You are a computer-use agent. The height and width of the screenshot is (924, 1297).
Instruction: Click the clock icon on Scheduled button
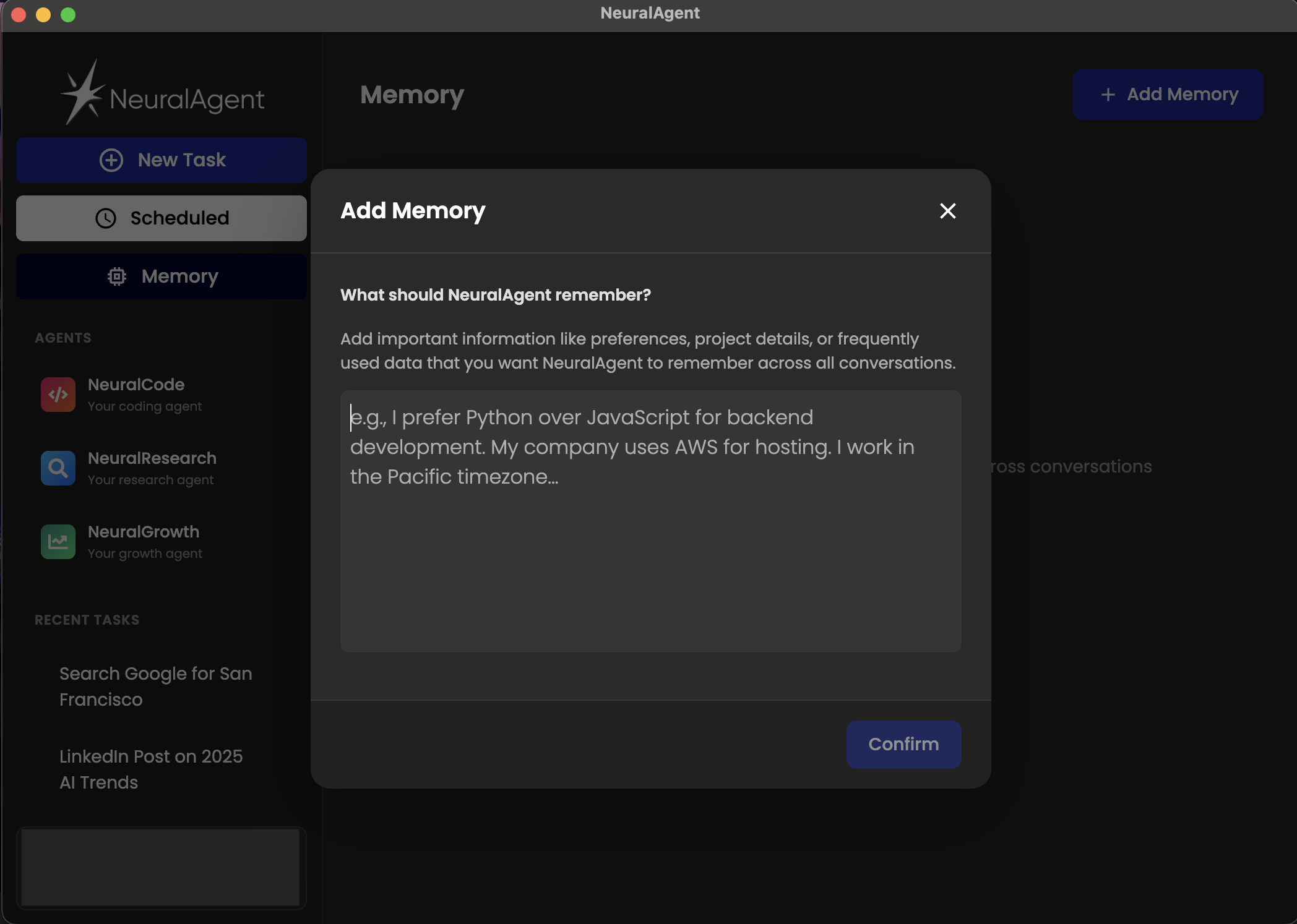[105, 218]
